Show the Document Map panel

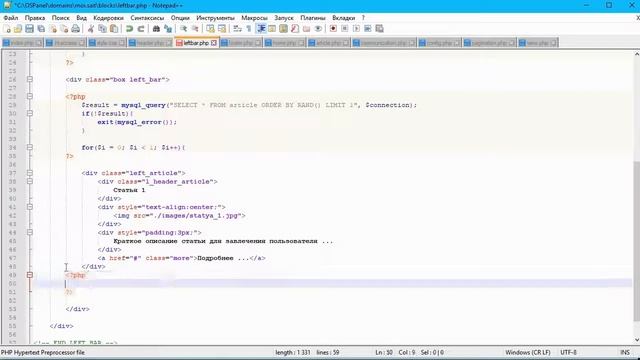283,29
